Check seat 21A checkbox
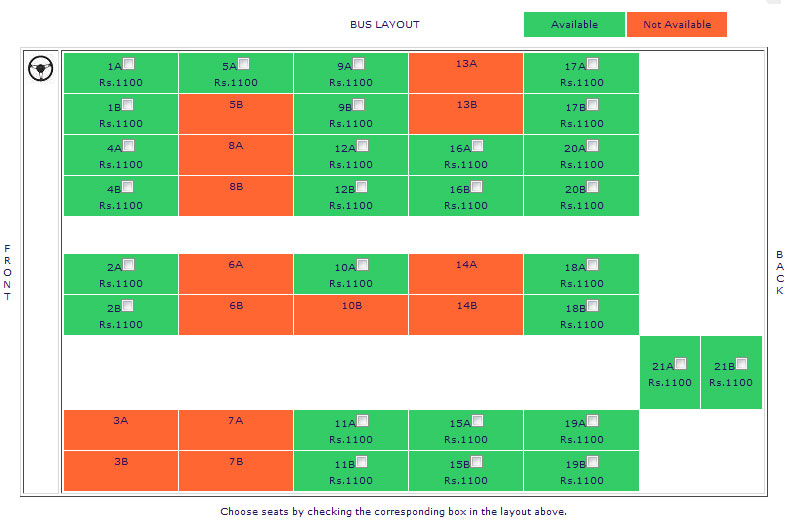The image size is (788, 521). (x=681, y=363)
